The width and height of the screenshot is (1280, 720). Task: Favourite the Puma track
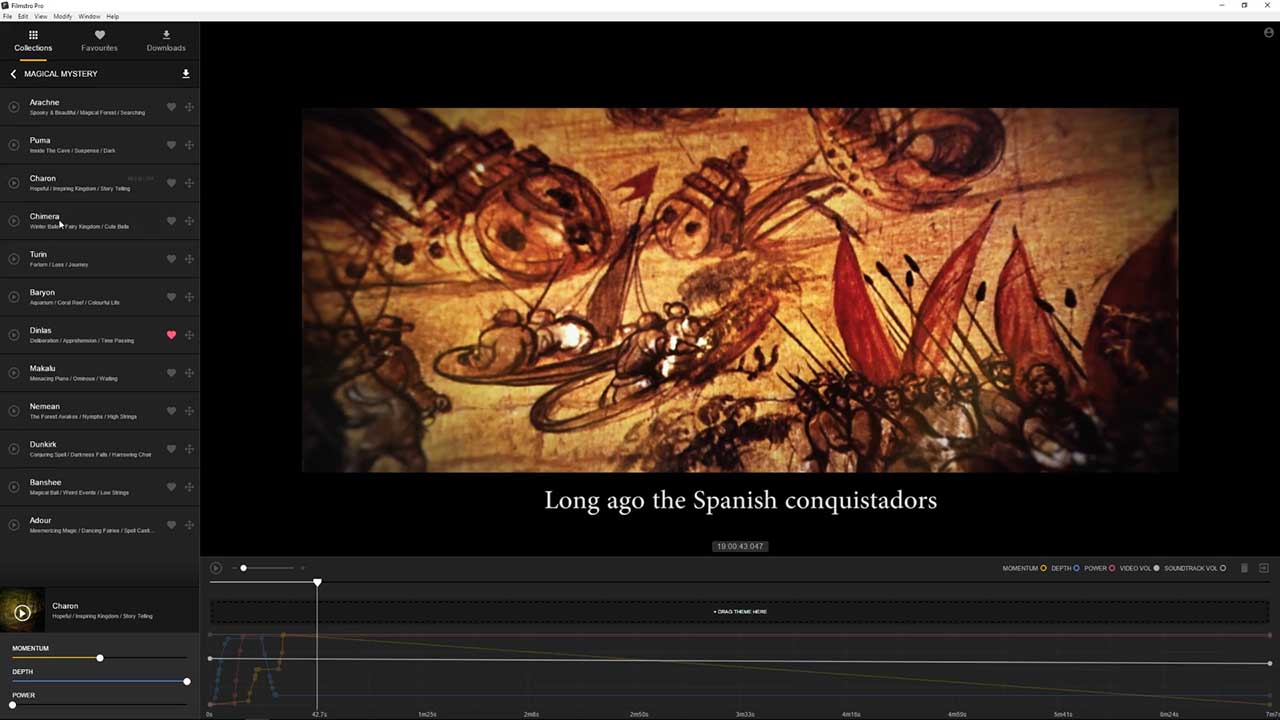pyautogui.click(x=171, y=144)
